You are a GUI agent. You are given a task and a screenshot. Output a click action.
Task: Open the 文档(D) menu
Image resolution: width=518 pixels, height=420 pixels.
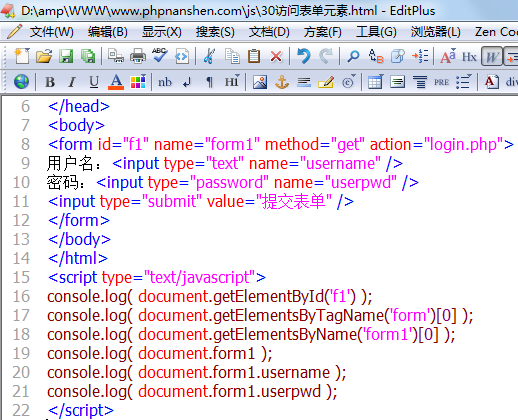269,32
